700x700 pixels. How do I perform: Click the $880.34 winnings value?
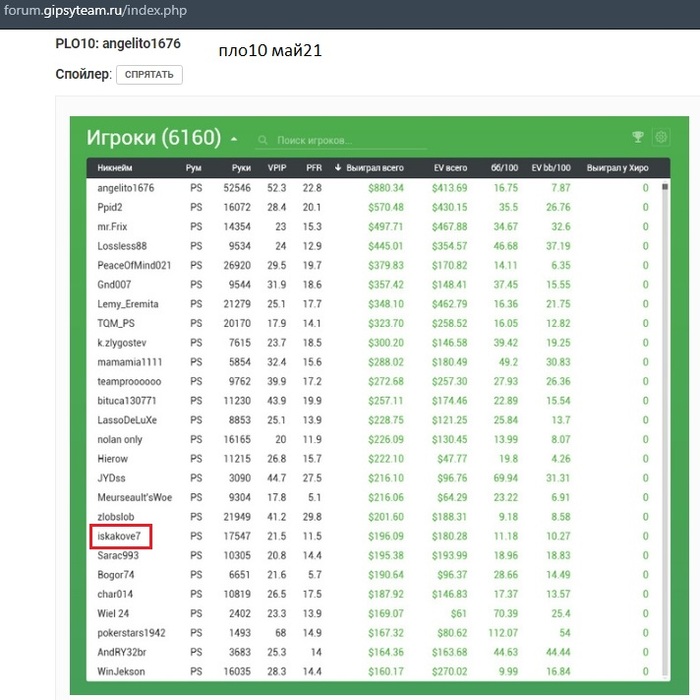coord(386,188)
